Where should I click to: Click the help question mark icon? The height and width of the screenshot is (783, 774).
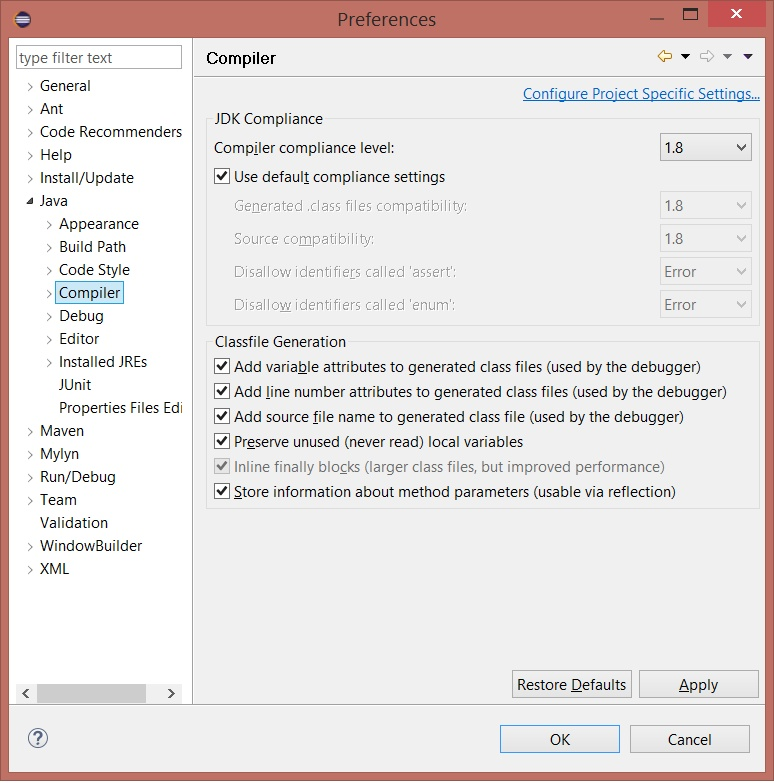pyautogui.click(x=38, y=738)
